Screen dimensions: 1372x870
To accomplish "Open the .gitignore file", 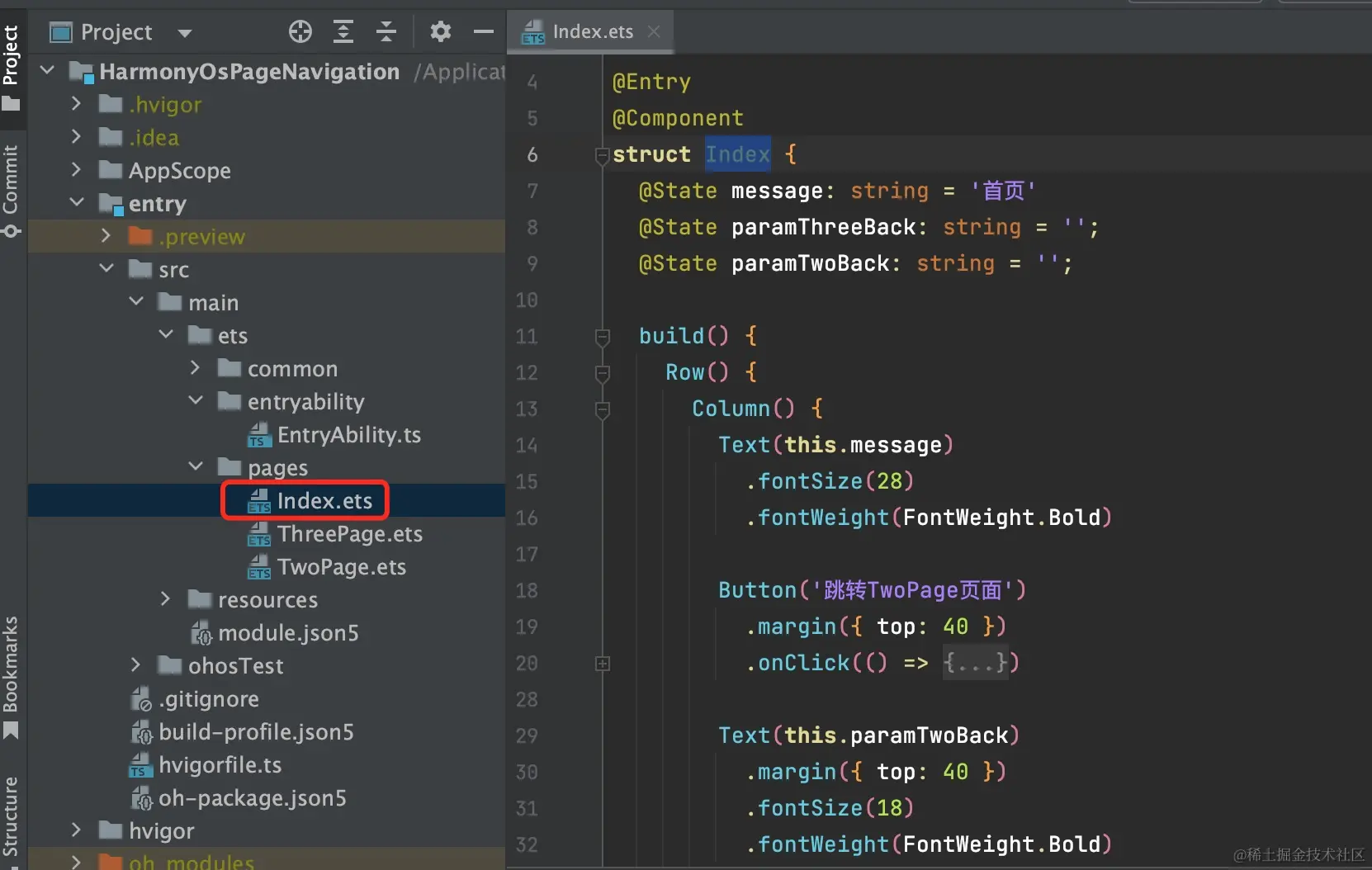I will pos(209,699).
